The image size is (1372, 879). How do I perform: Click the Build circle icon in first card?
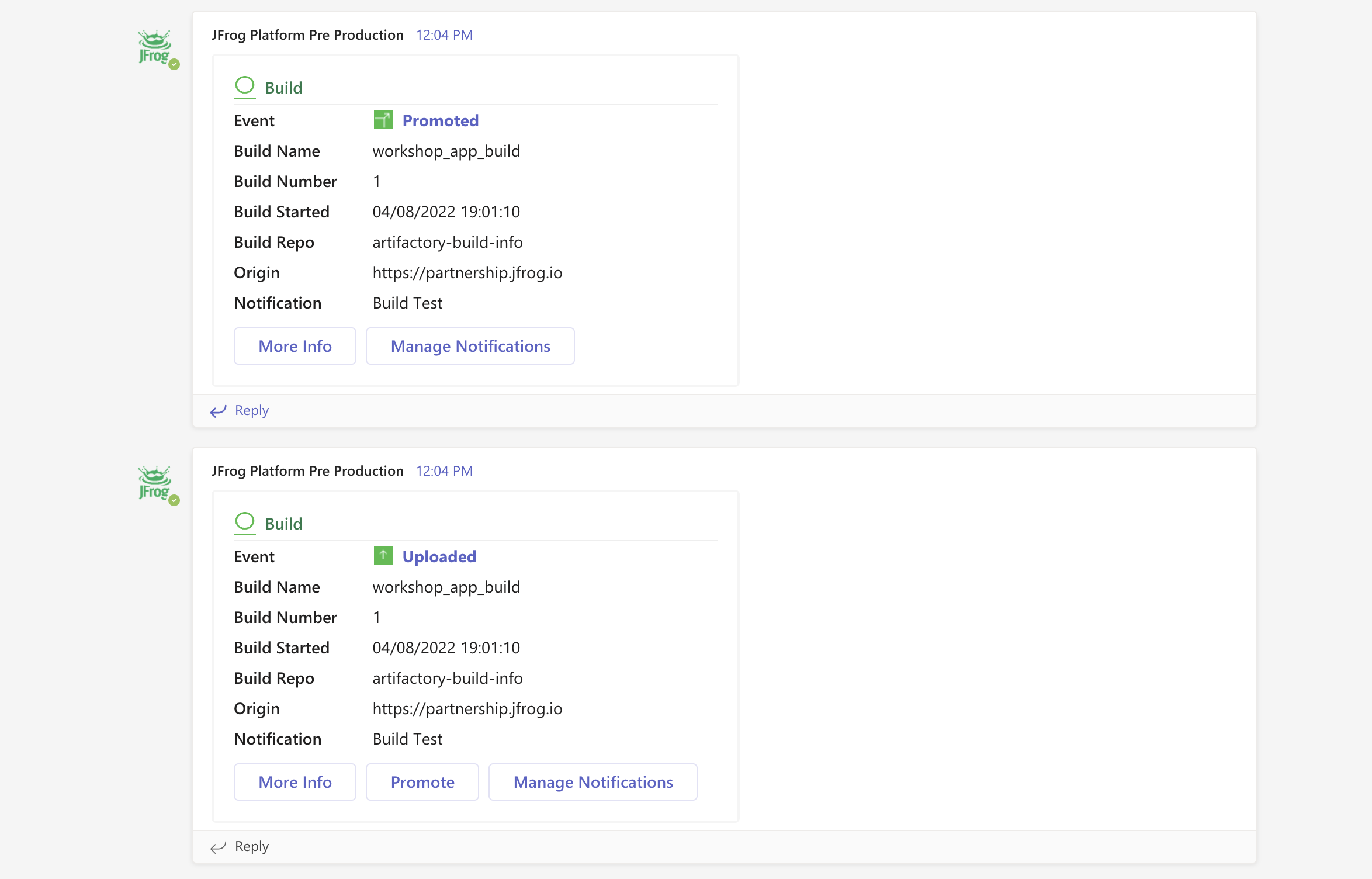point(245,86)
